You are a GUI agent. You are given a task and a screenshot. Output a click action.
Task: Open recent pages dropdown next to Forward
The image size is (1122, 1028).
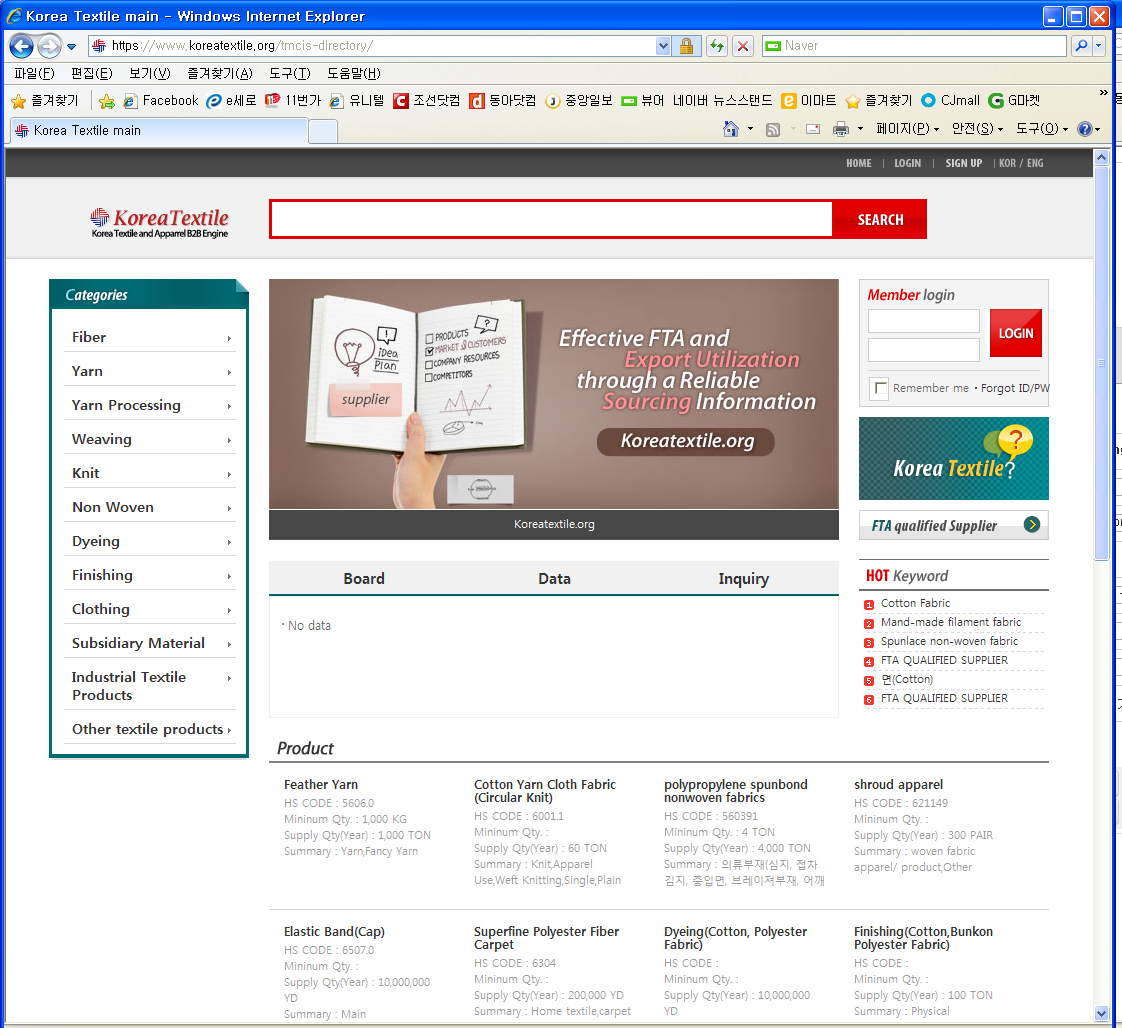[72, 47]
